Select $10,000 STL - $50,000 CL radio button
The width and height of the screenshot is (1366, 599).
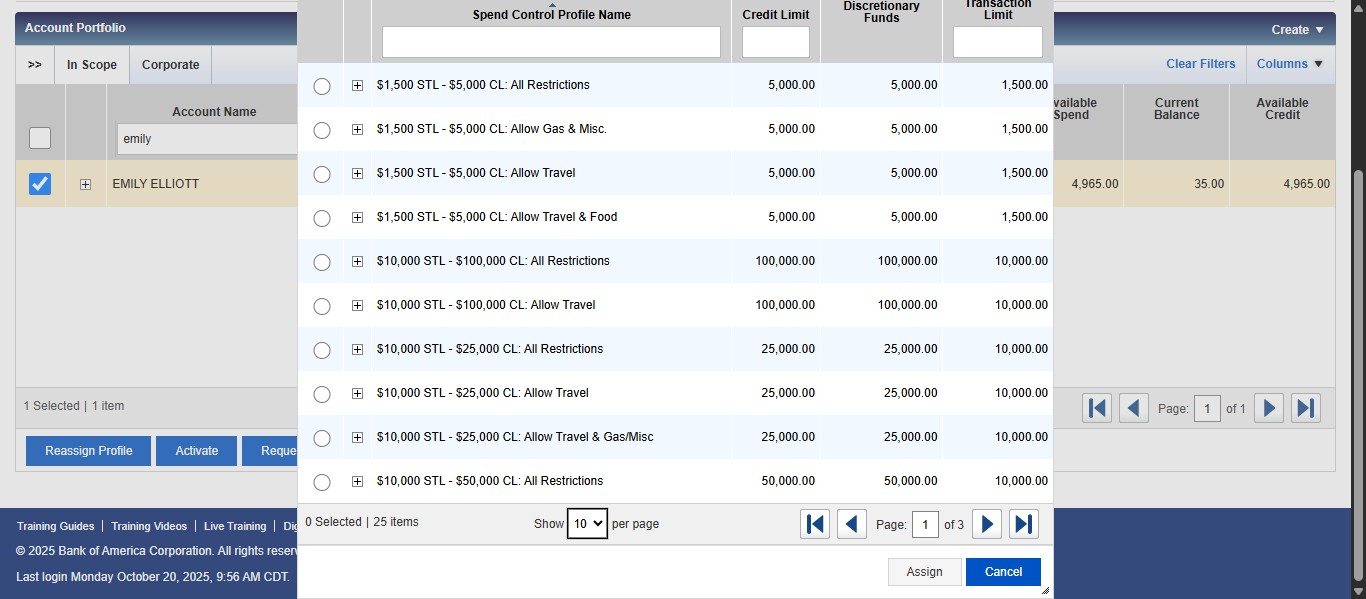(x=322, y=482)
